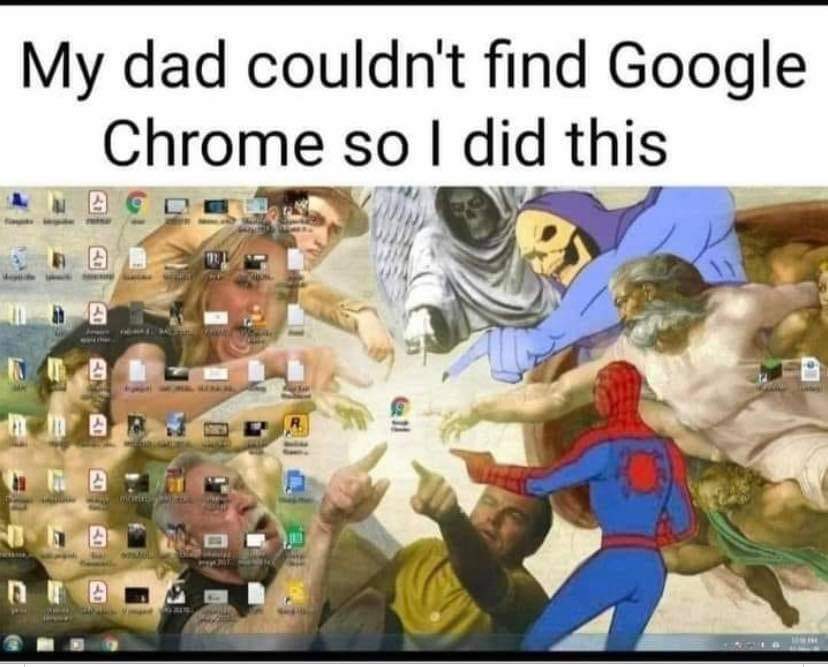Open the Google Sheets green icon
This screenshot has width=828, height=667.
click(295, 537)
